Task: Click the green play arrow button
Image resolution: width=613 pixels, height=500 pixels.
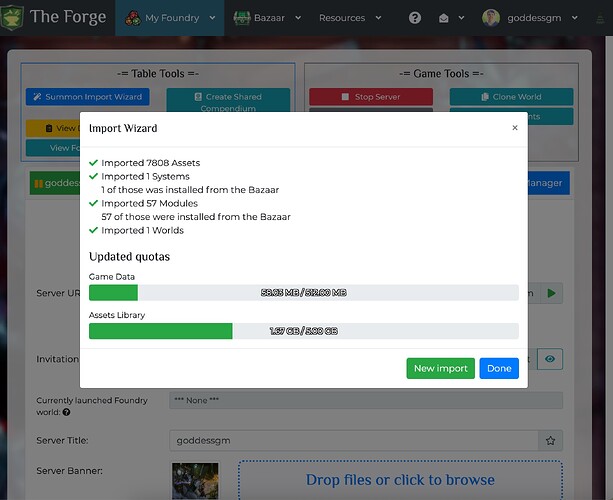Action: tap(550, 293)
